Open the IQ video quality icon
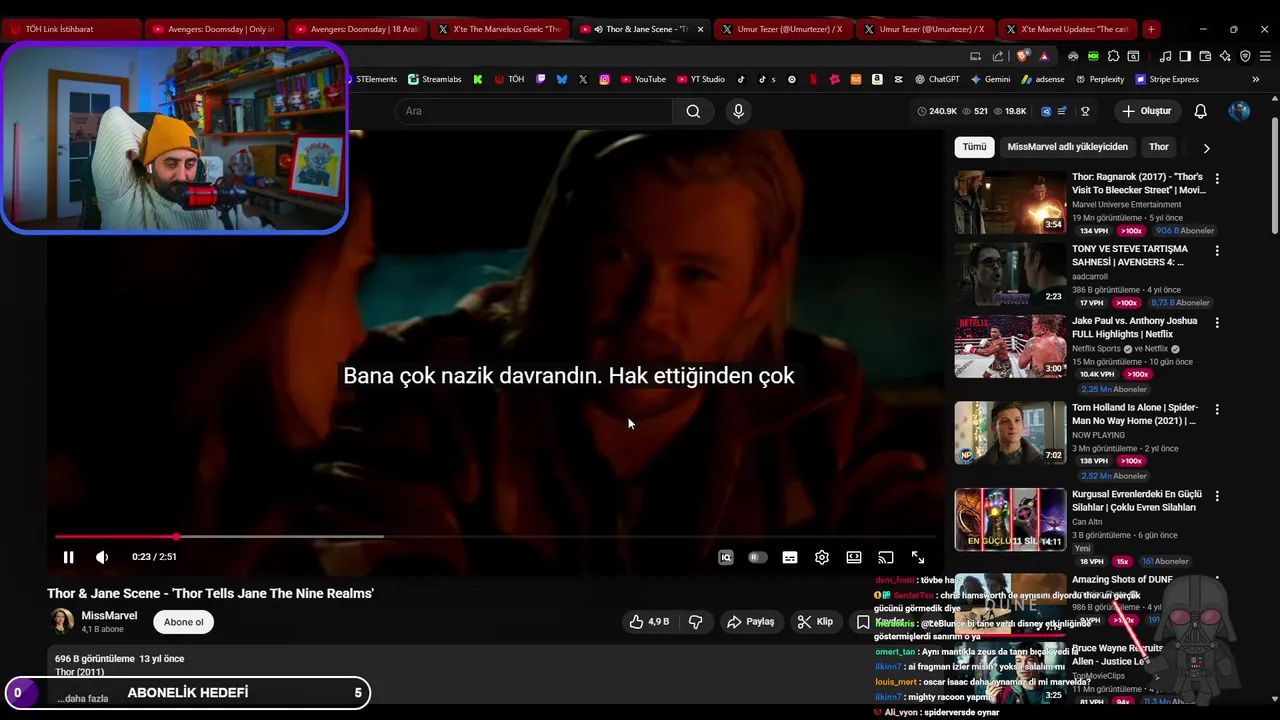The width and height of the screenshot is (1280, 720). point(726,558)
